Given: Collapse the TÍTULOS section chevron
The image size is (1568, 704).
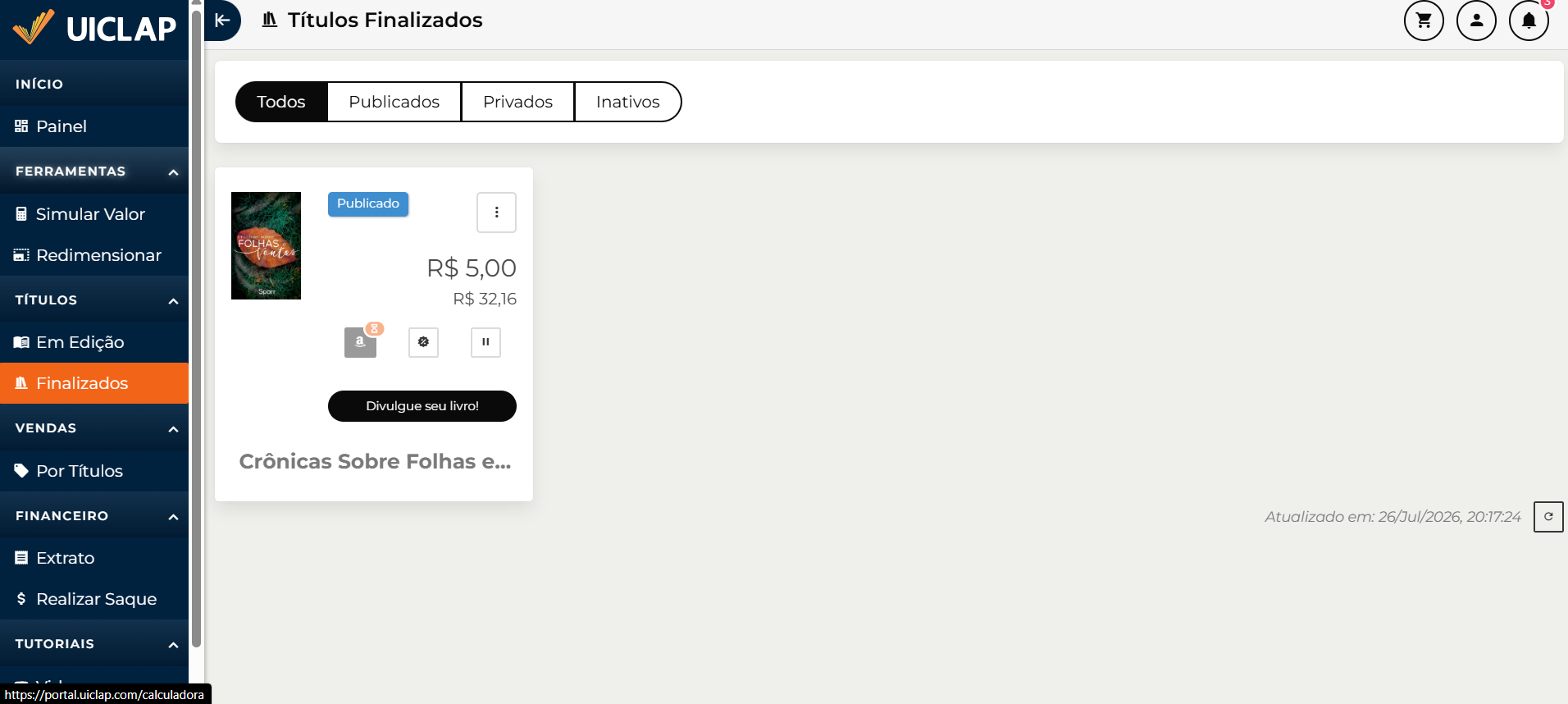Looking at the screenshot, I should click(x=173, y=301).
